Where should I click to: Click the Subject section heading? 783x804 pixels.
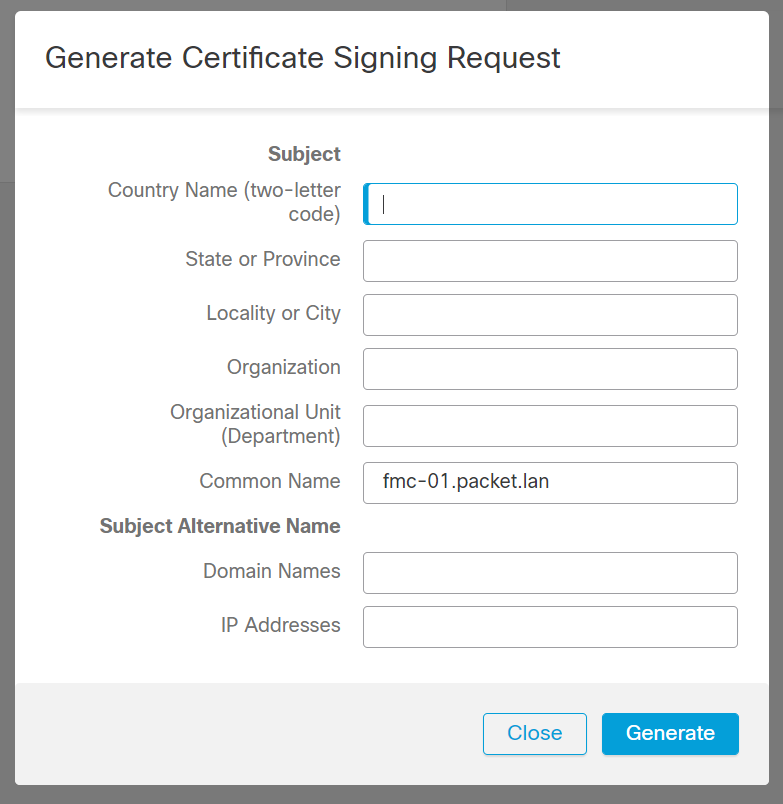click(x=304, y=154)
